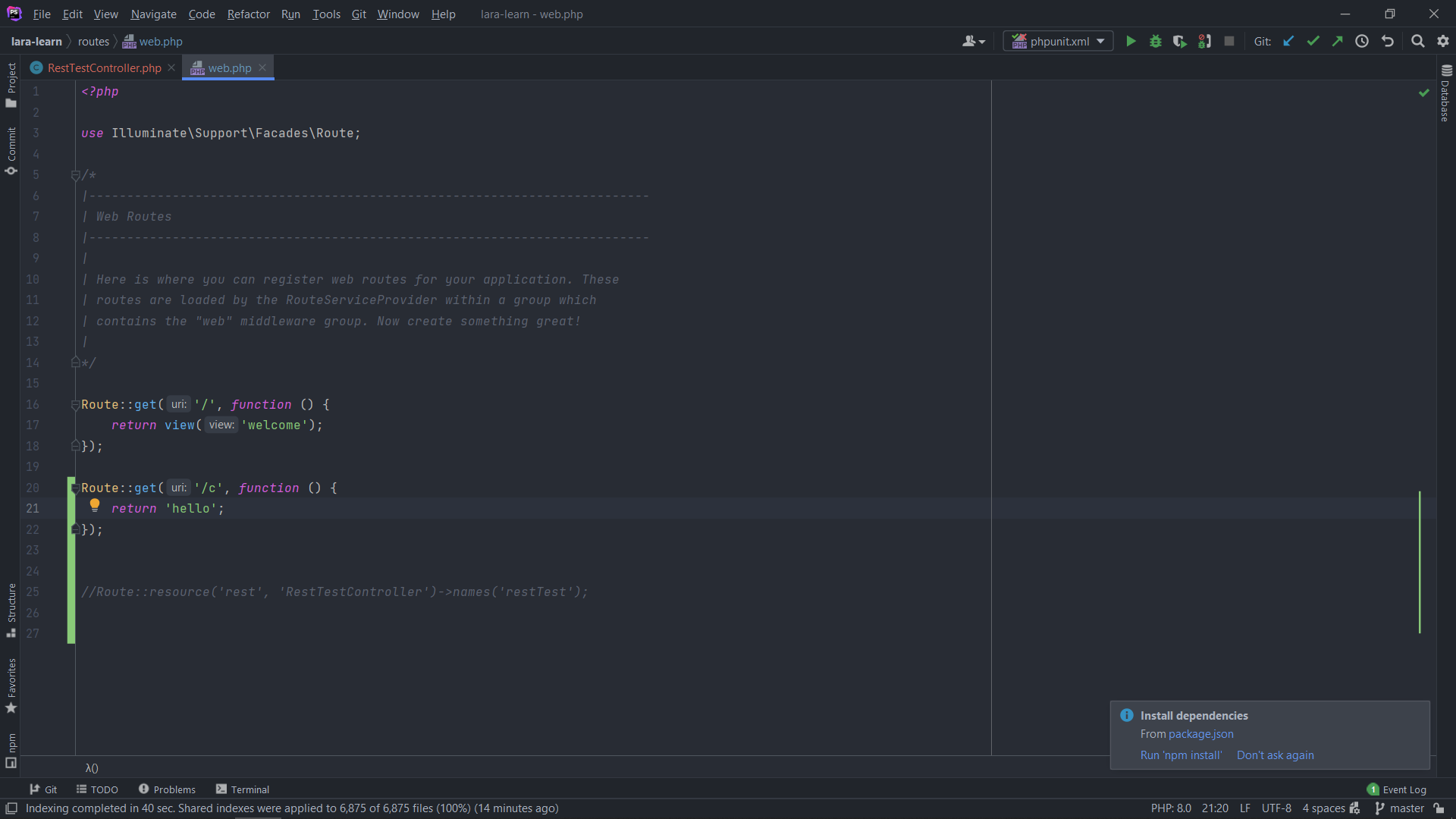Click the Stop process square icon

coord(1229,41)
